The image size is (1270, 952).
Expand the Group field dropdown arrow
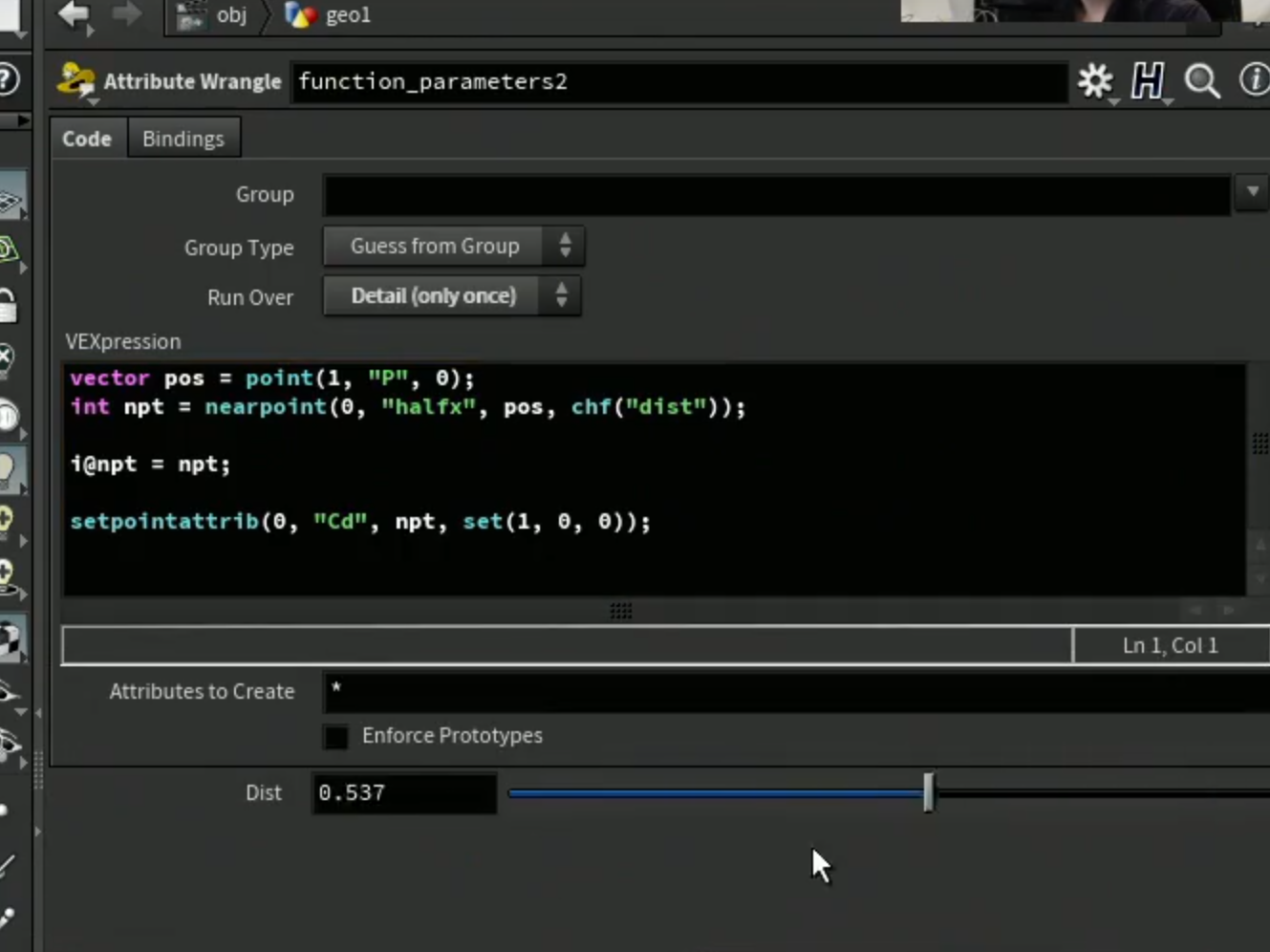1252,193
